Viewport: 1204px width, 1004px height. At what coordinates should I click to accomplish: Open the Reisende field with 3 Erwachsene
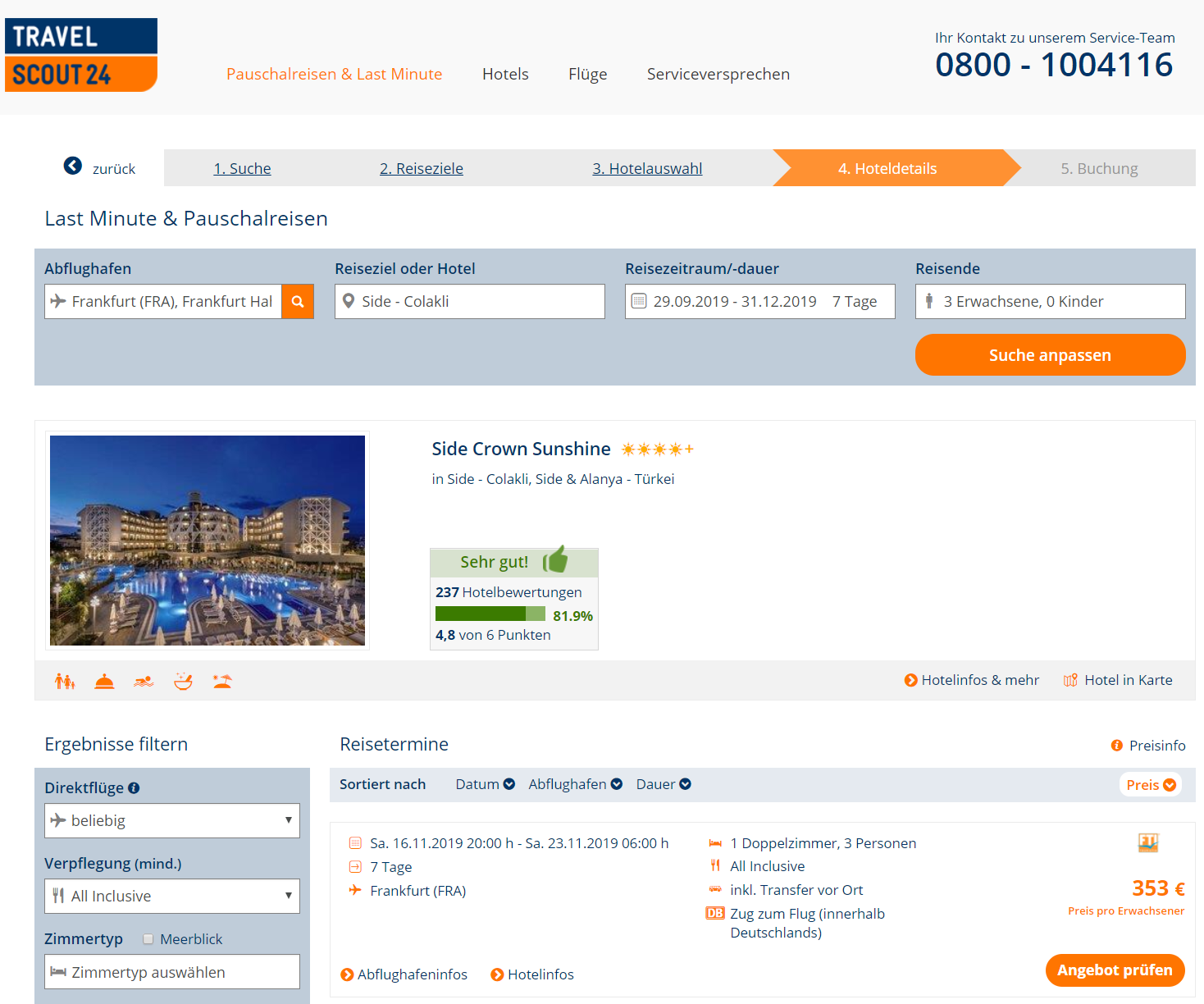(x=1051, y=302)
